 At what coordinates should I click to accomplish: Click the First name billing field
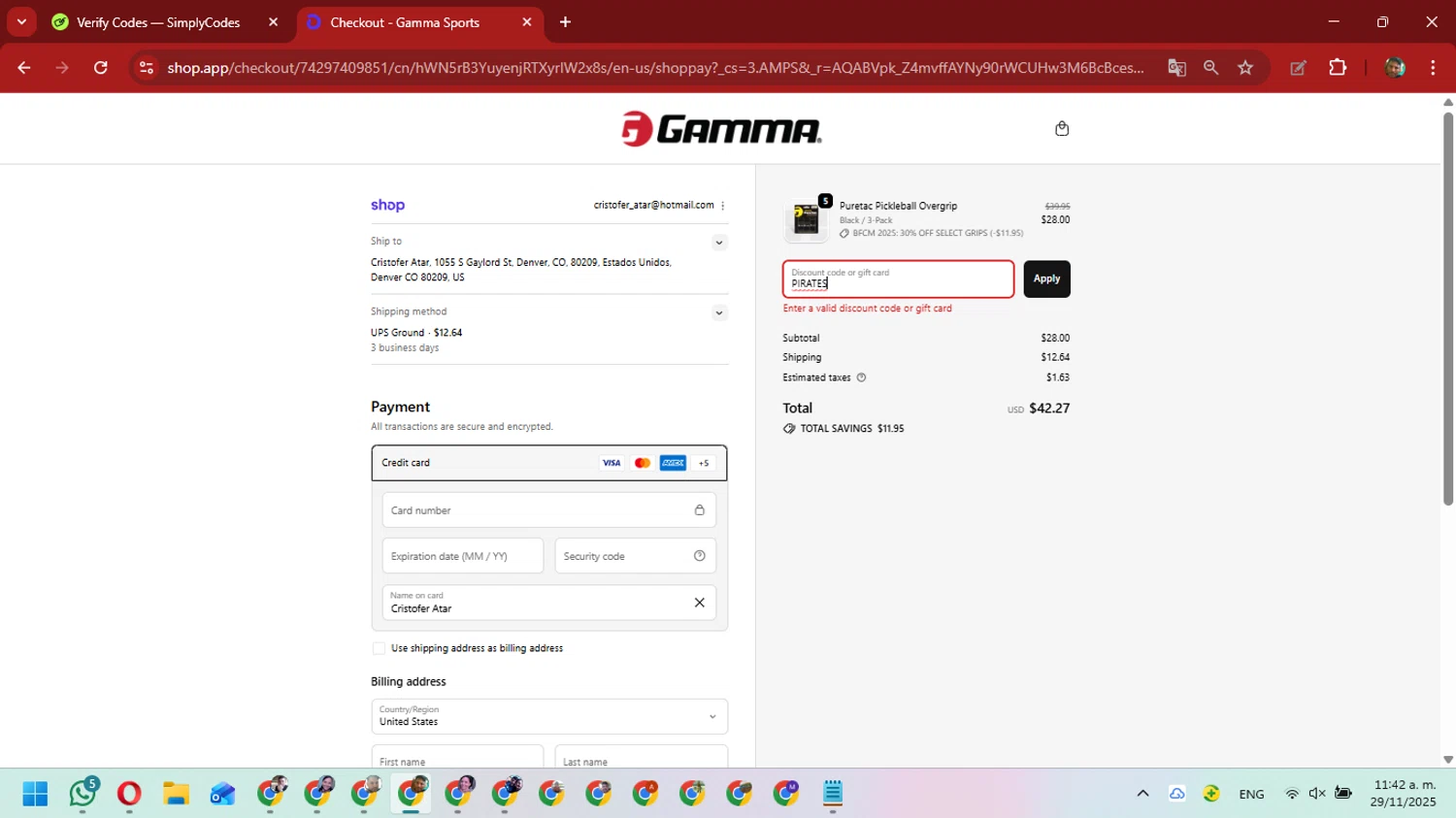[457, 757]
